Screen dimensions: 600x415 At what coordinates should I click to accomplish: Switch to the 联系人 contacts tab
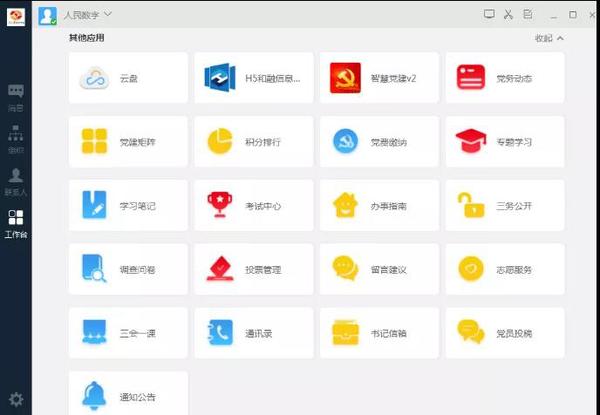pyautogui.click(x=15, y=180)
